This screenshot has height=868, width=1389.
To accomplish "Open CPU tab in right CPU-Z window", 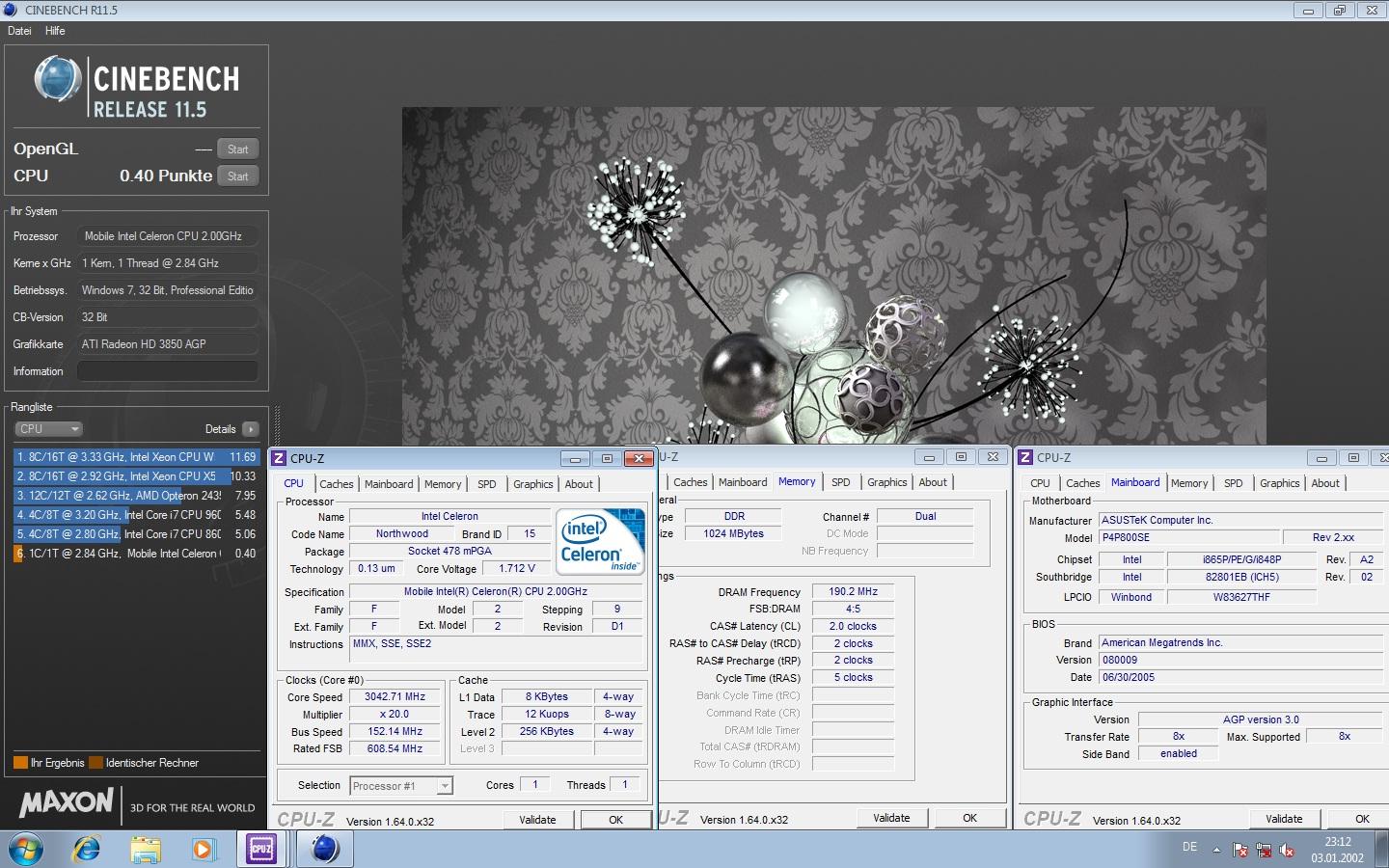I will coord(1040,483).
